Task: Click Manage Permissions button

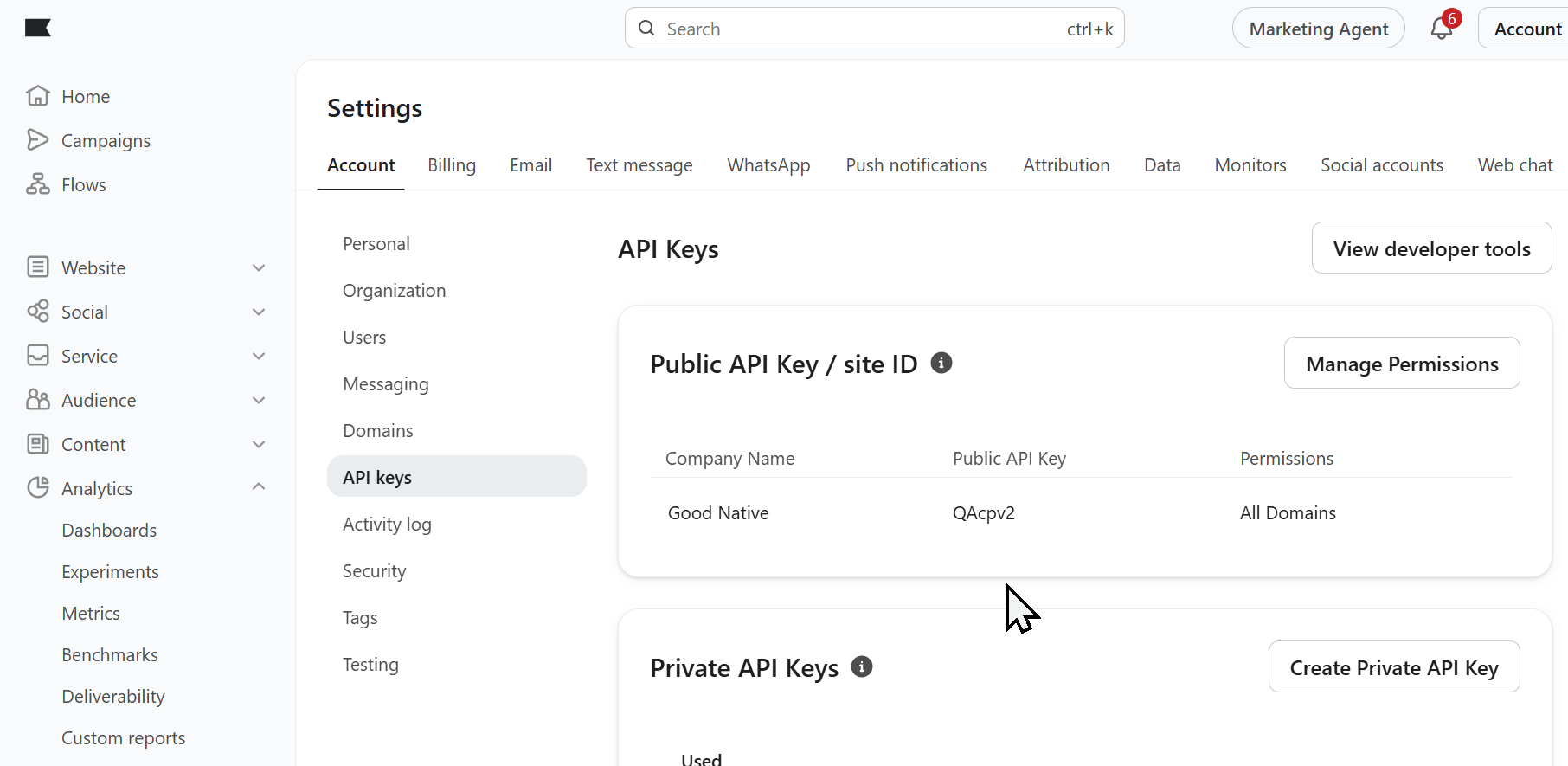Action: pyautogui.click(x=1402, y=364)
